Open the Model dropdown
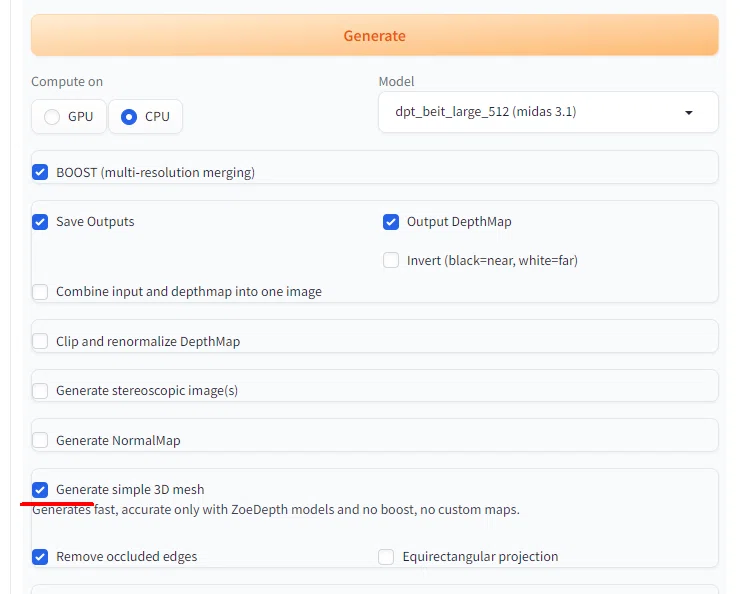The height and width of the screenshot is (594, 746). tap(548, 112)
